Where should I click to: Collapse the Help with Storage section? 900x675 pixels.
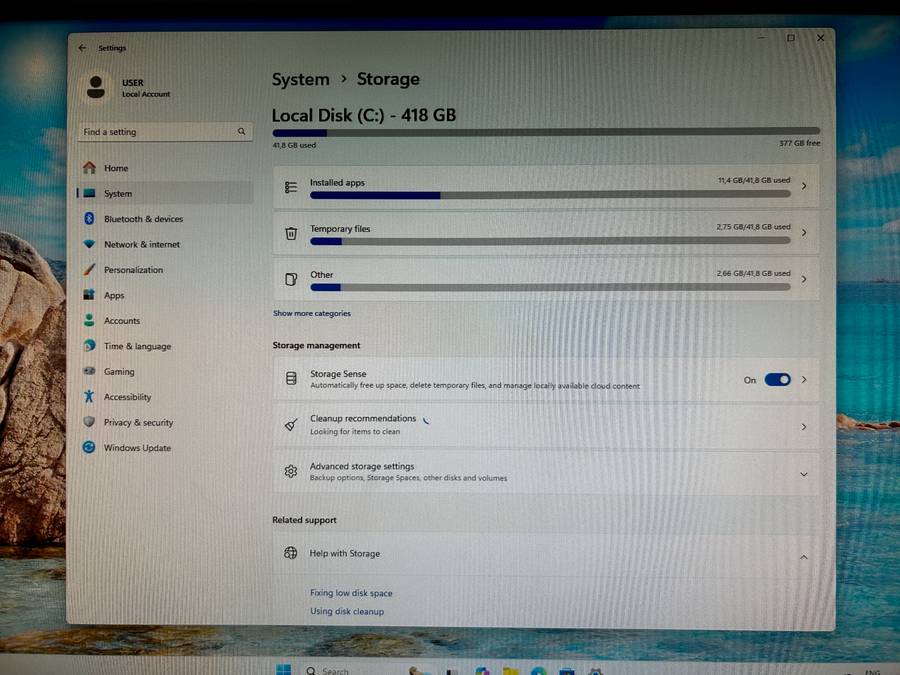click(x=803, y=557)
